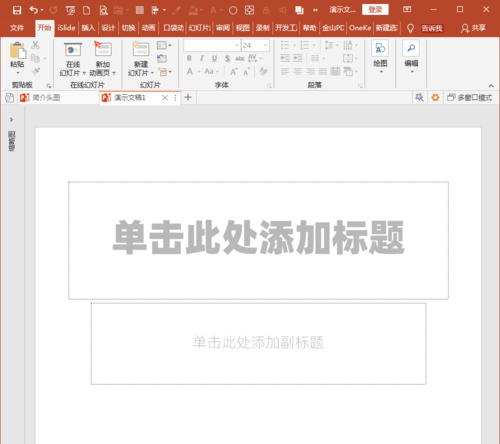This screenshot has height=444, width=500.
Task: Toggle abc strikethrough formatting
Action: coord(240,59)
